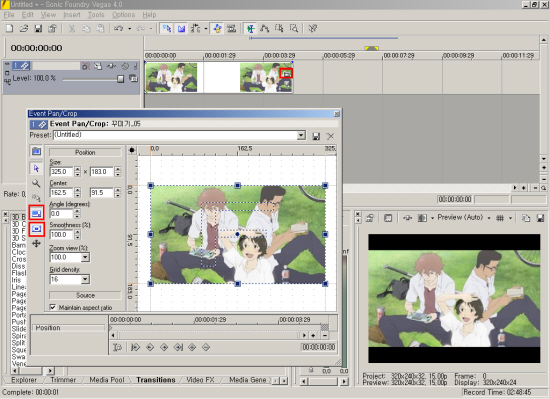
Task: Select the Zoom magnifier tool in Pan/Crop
Action: click(36, 183)
